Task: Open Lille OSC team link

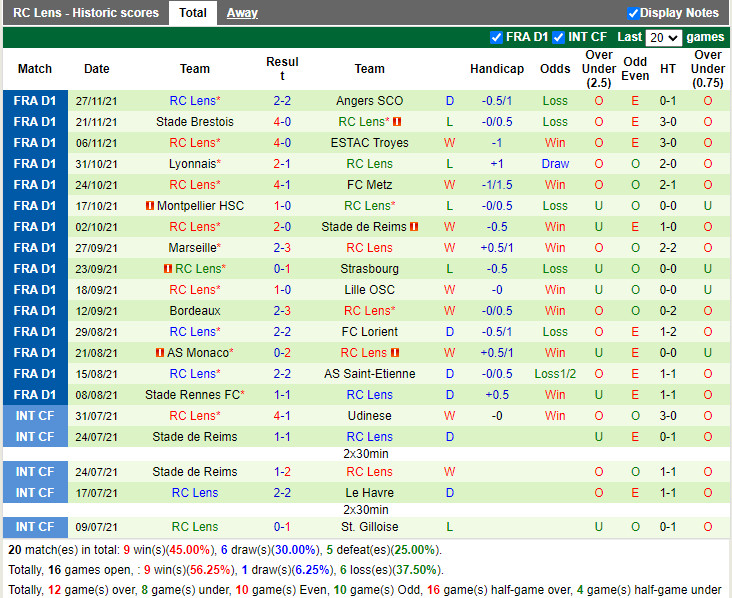Action: pyautogui.click(x=369, y=290)
